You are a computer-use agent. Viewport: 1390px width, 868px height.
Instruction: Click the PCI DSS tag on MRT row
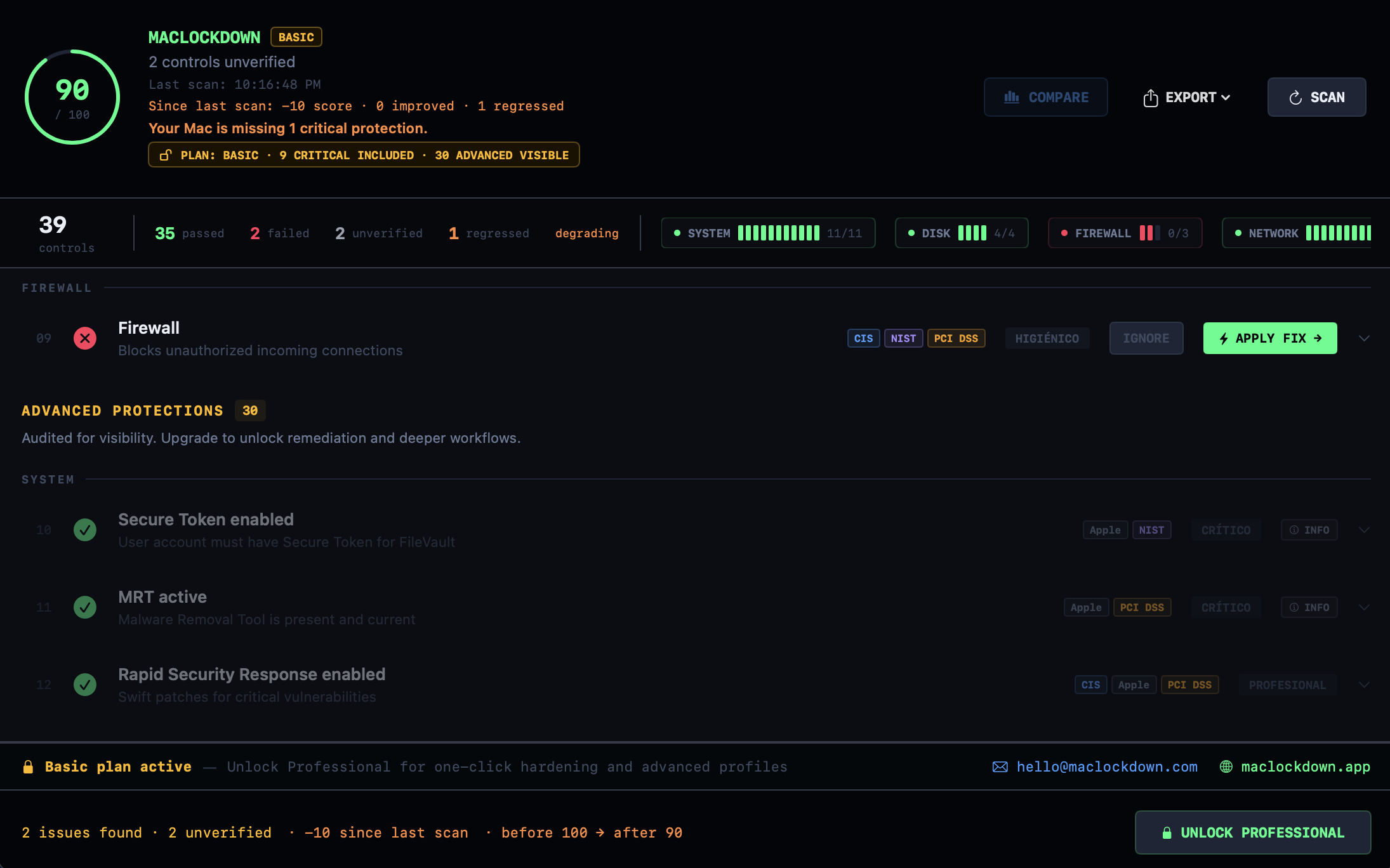click(1142, 607)
